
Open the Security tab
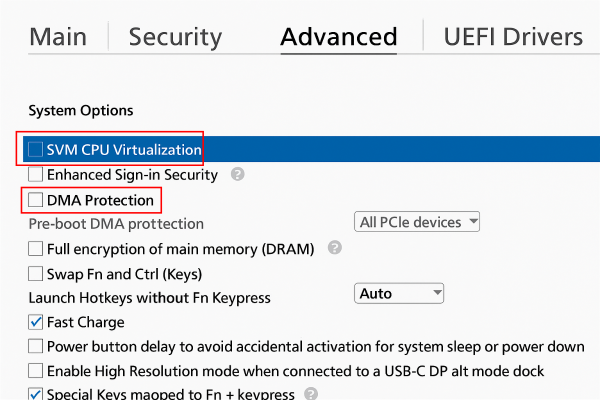coord(175,37)
